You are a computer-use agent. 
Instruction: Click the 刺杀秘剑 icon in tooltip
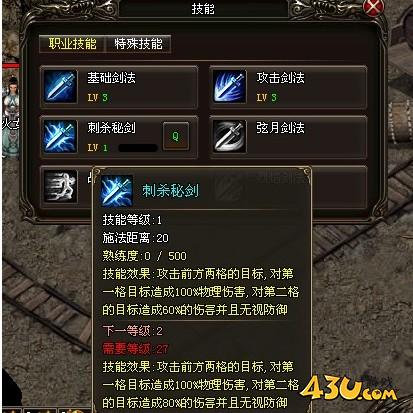click(x=117, y=191)
